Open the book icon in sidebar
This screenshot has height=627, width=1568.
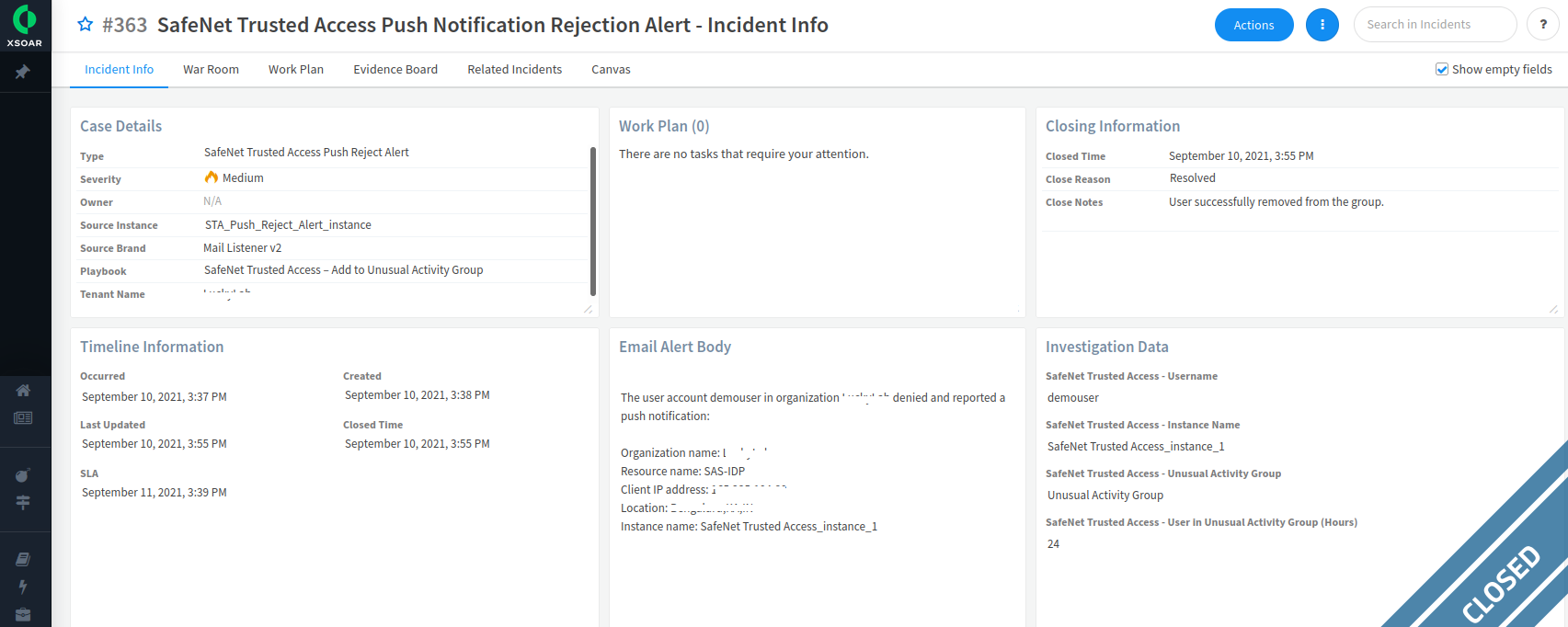coord(23,559)
